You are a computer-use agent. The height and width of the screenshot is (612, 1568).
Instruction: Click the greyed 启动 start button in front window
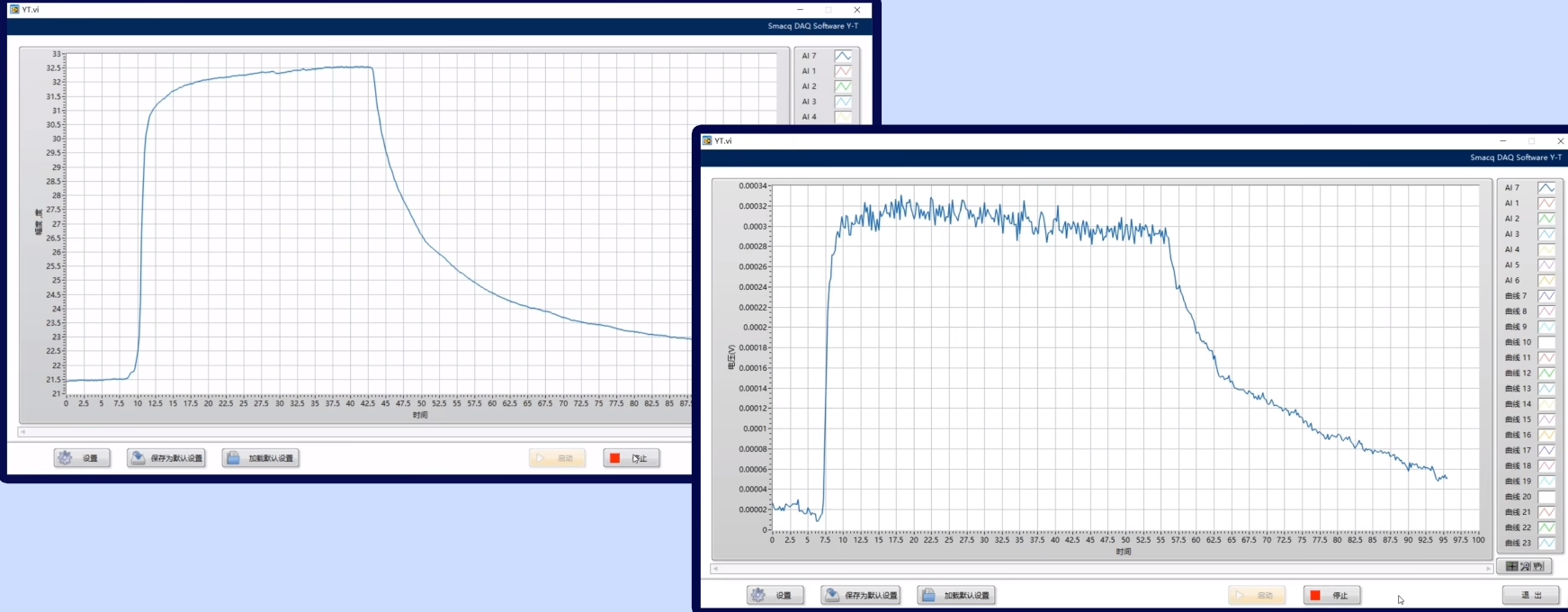pos(1256,595)
